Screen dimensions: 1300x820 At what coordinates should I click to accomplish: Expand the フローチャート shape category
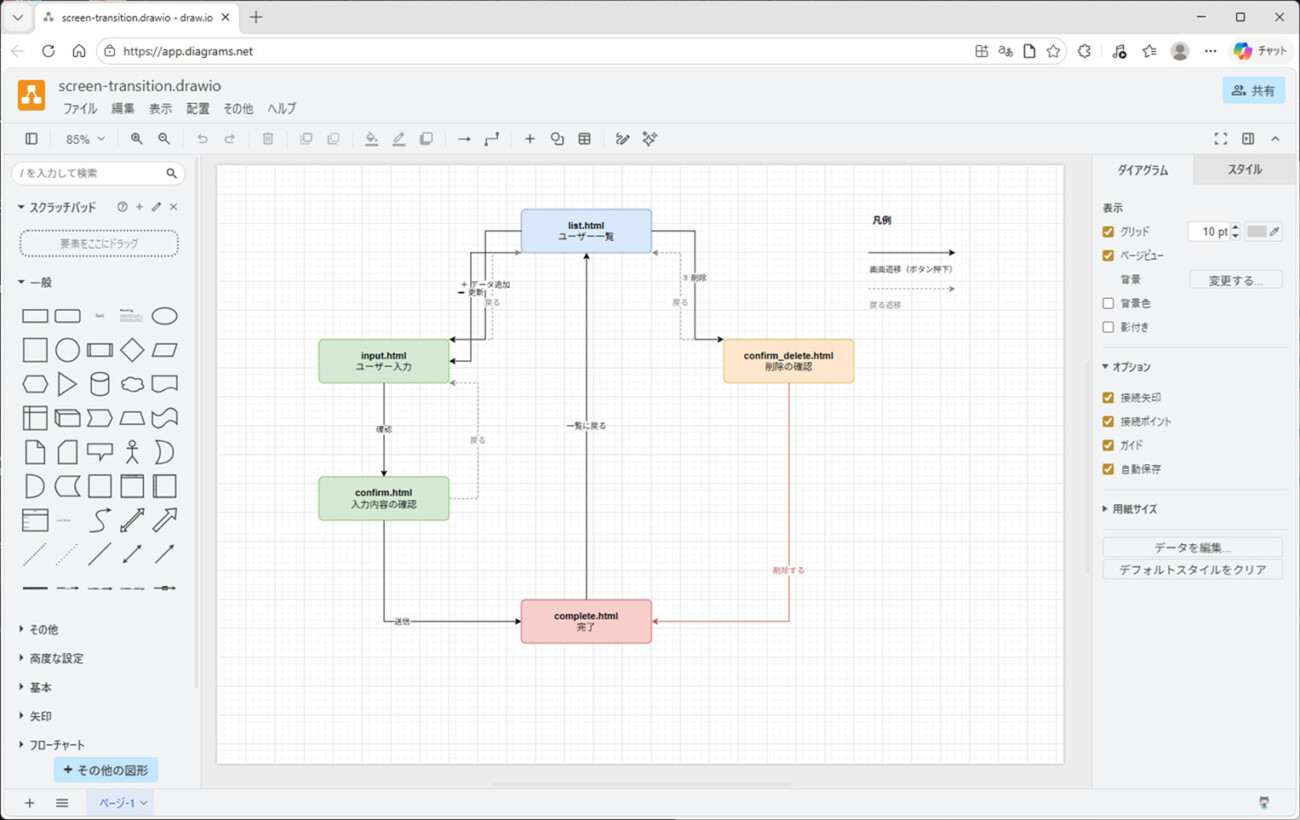[x=57, y=745]
